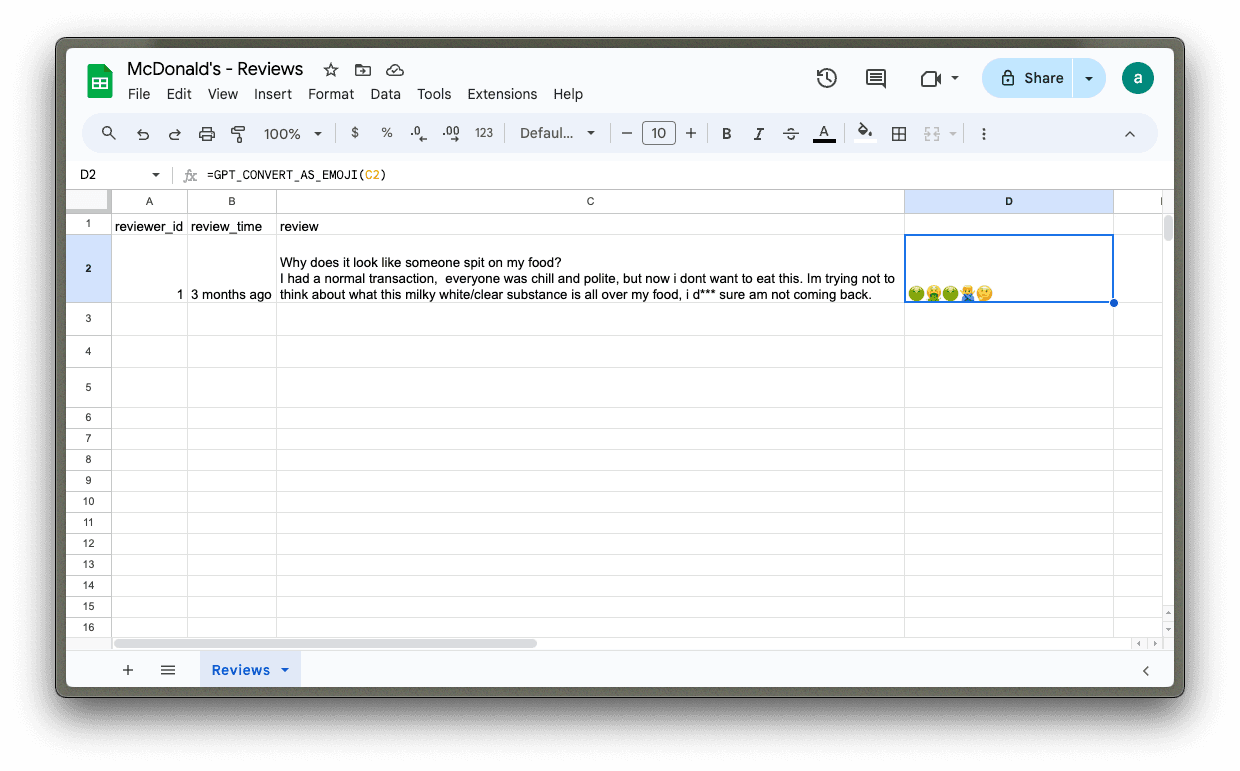Click the borders icon
Screen dimensions: 1240x771
pos(899,133)
